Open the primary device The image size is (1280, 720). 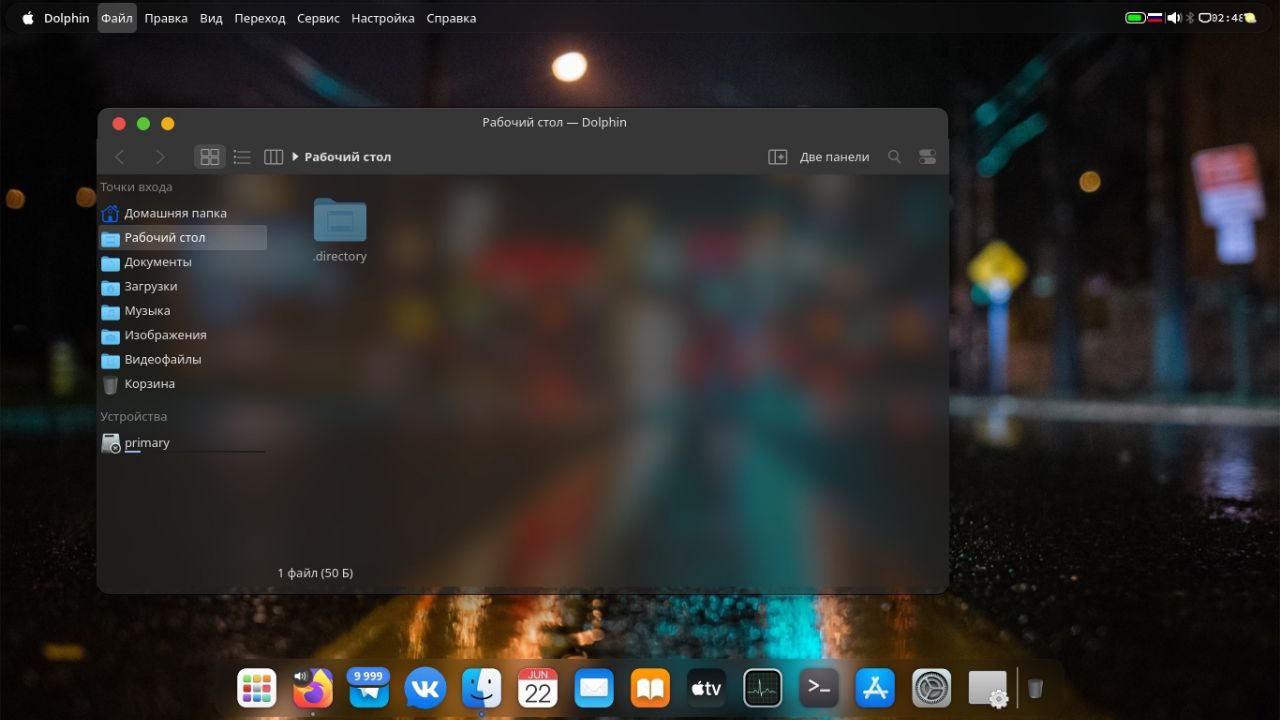tap(183, 443)
